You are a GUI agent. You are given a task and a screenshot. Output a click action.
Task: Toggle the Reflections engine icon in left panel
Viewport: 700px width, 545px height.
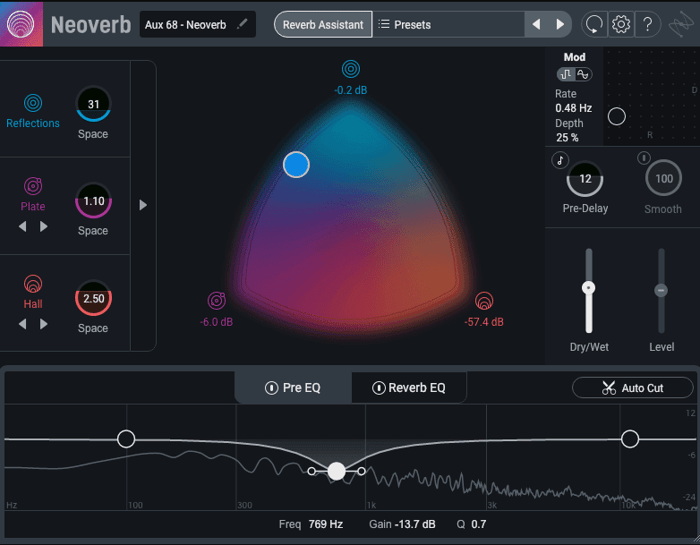click(x=33, y=103)
